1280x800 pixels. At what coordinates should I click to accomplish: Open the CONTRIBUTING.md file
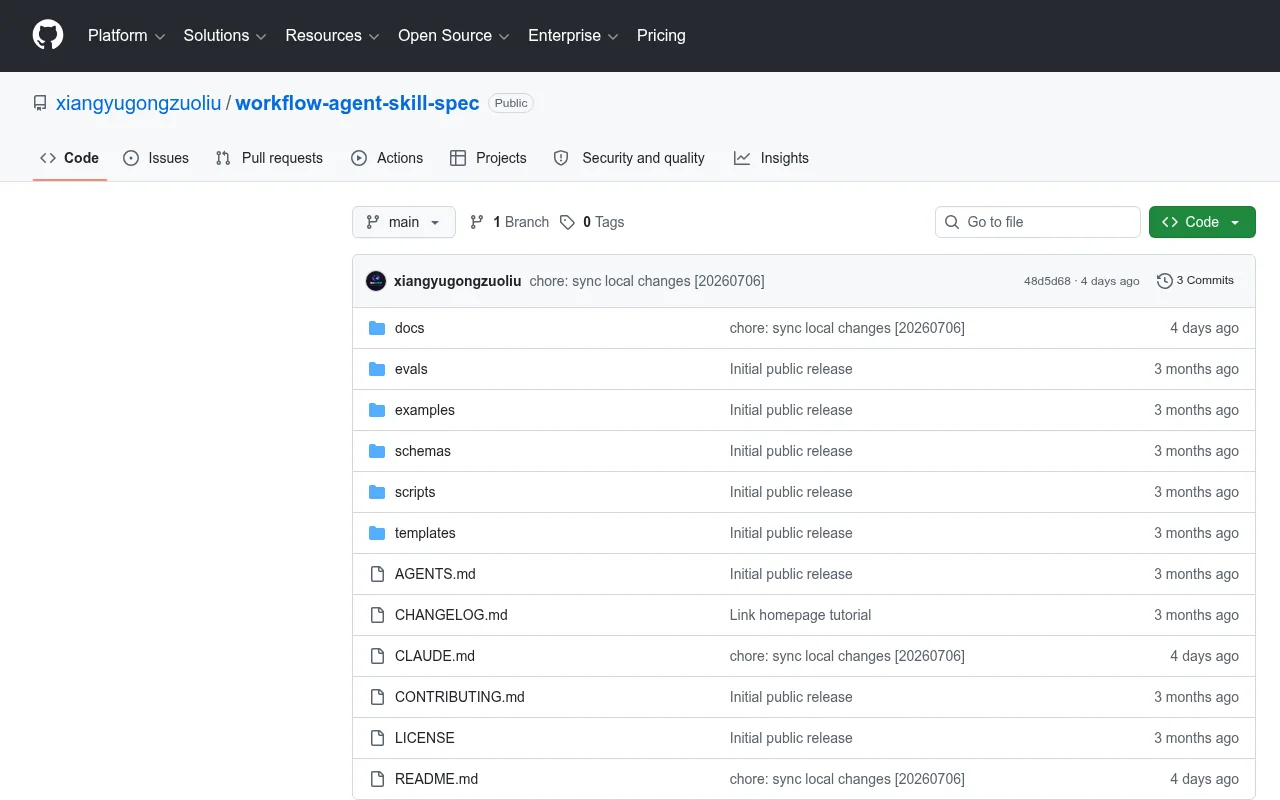click(x=460, y=697)
